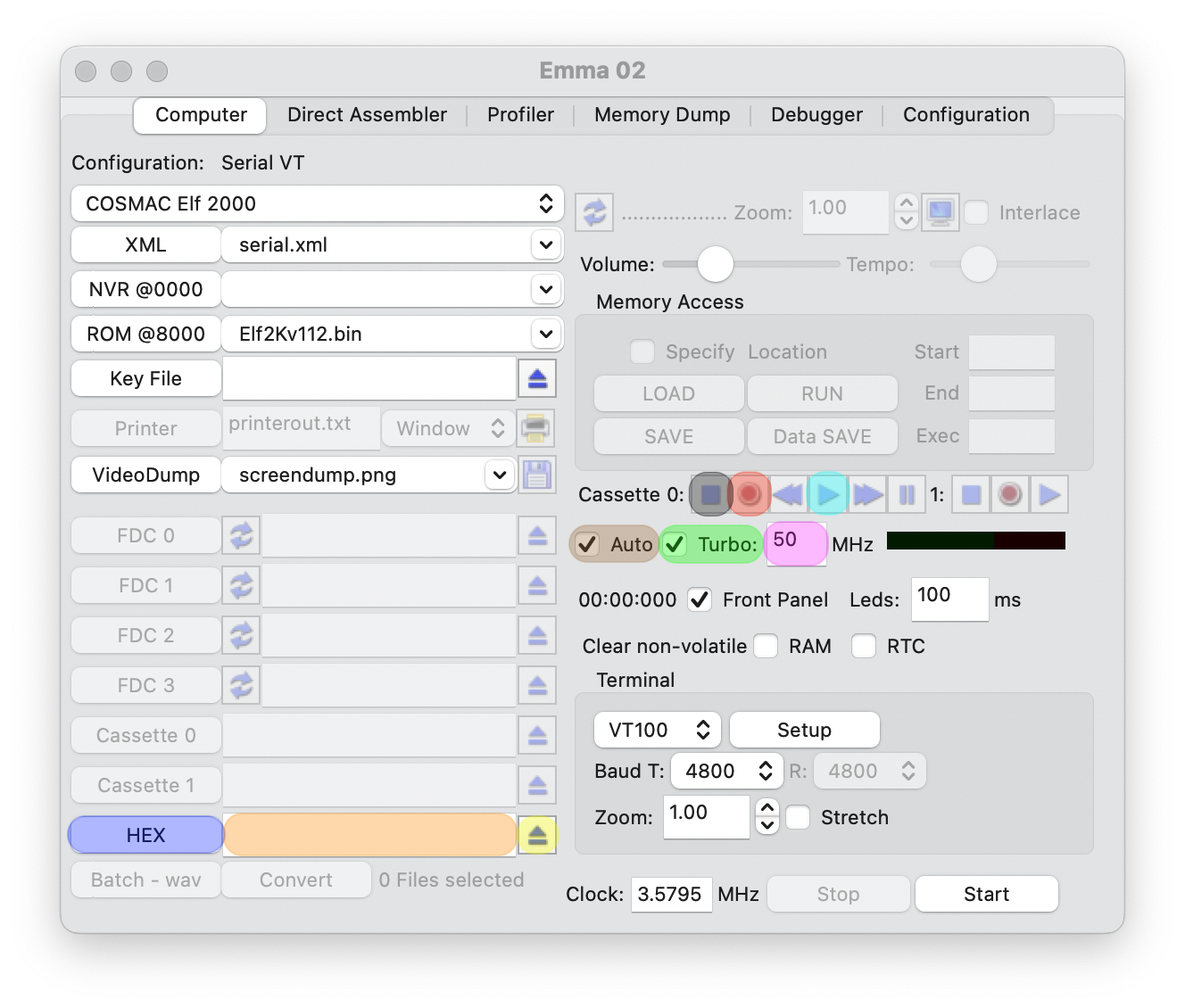Click the Turbo MHz value field
Image resolution: width=1185 pixels, height=1008 pixels.
(x=795, y=542)
